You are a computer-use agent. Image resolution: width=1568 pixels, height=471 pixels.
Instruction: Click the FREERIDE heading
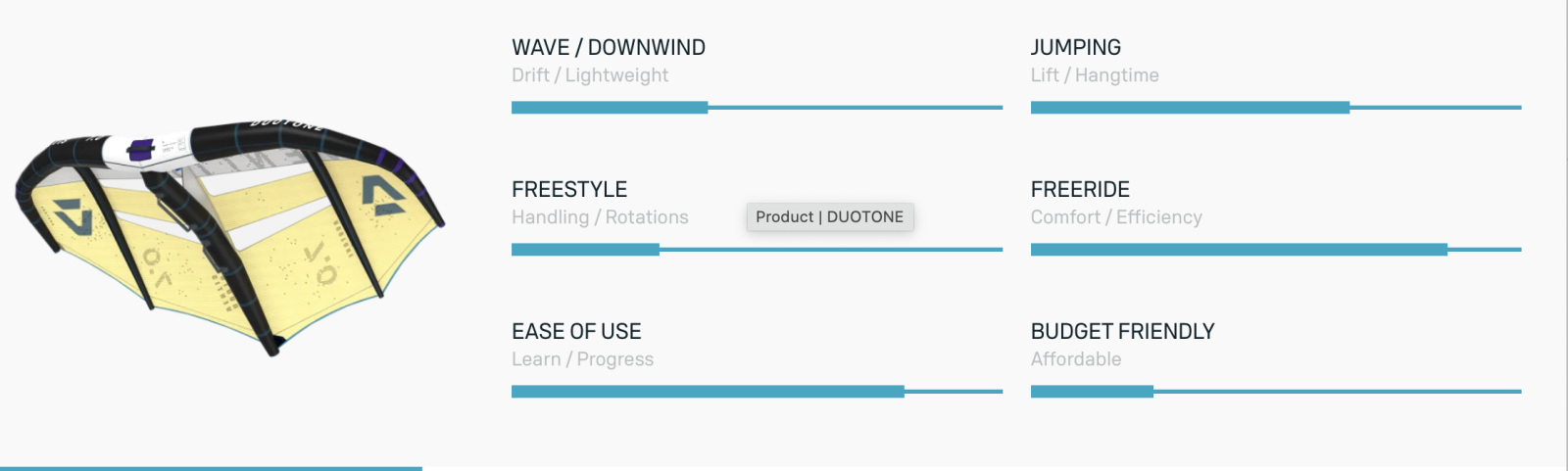click(1080, 189)
